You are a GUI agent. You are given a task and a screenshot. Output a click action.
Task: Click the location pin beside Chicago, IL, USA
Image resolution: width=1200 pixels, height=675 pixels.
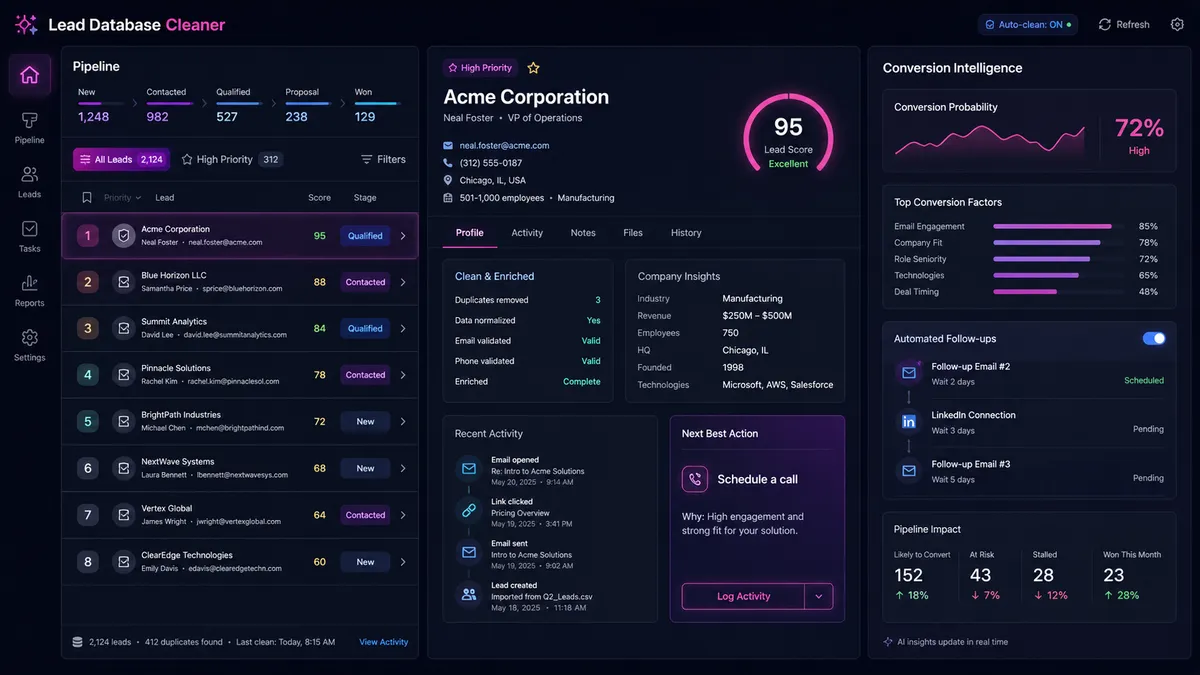click(448, 180)
